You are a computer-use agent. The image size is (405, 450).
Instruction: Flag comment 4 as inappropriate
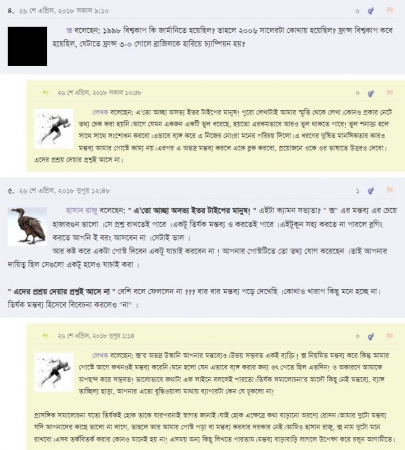(389, 11)
